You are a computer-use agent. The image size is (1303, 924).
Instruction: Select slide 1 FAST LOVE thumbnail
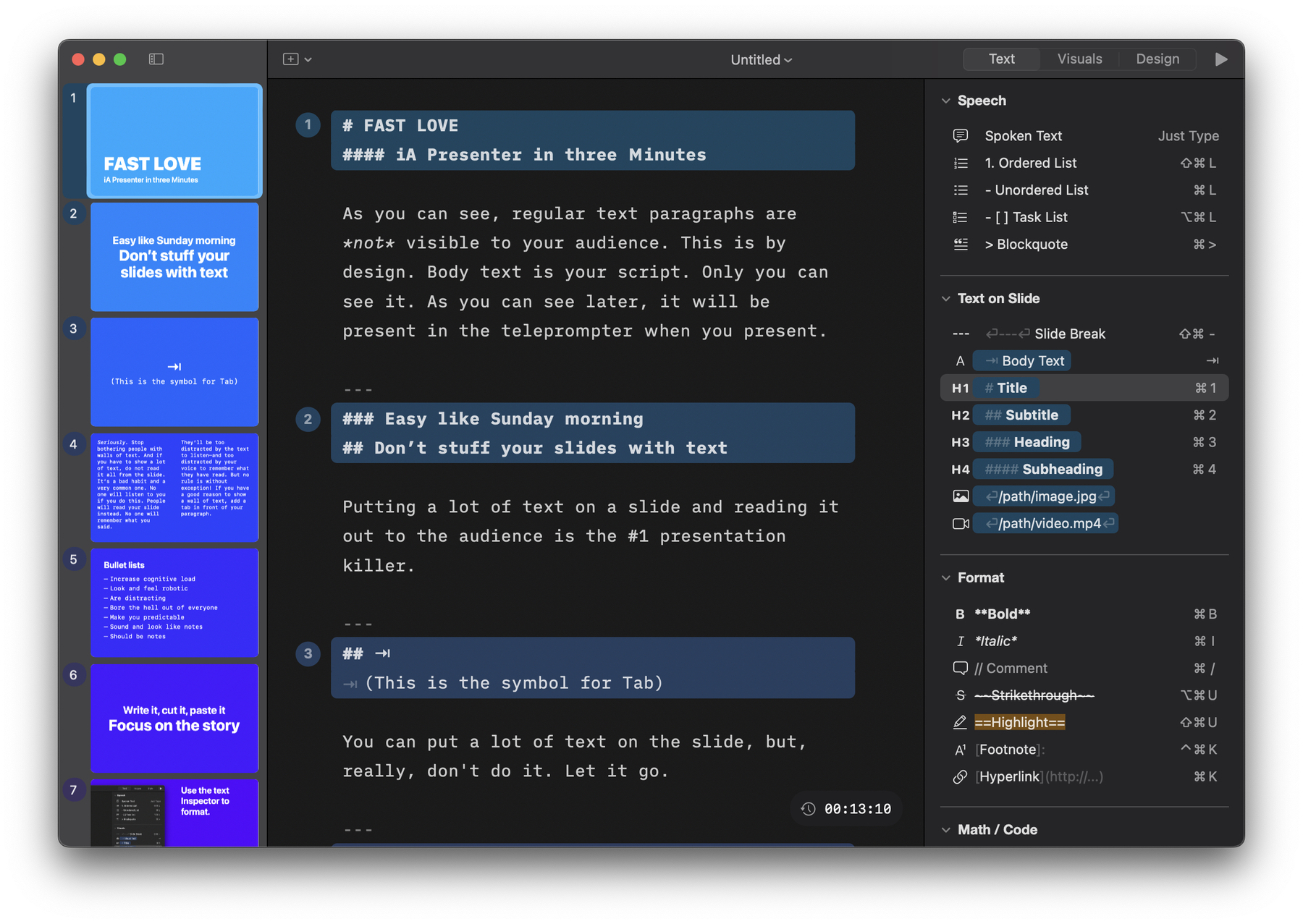tap(174, 141)
